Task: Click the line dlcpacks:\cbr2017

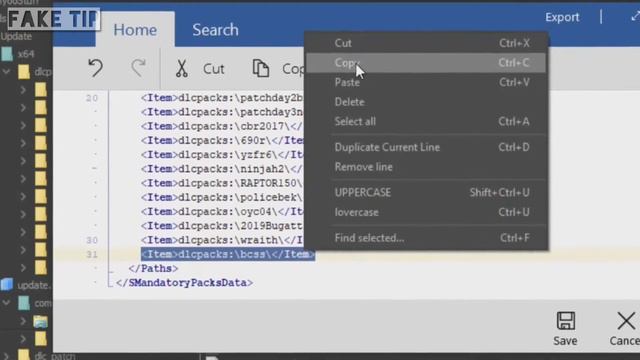Action: tap(222, 126)
